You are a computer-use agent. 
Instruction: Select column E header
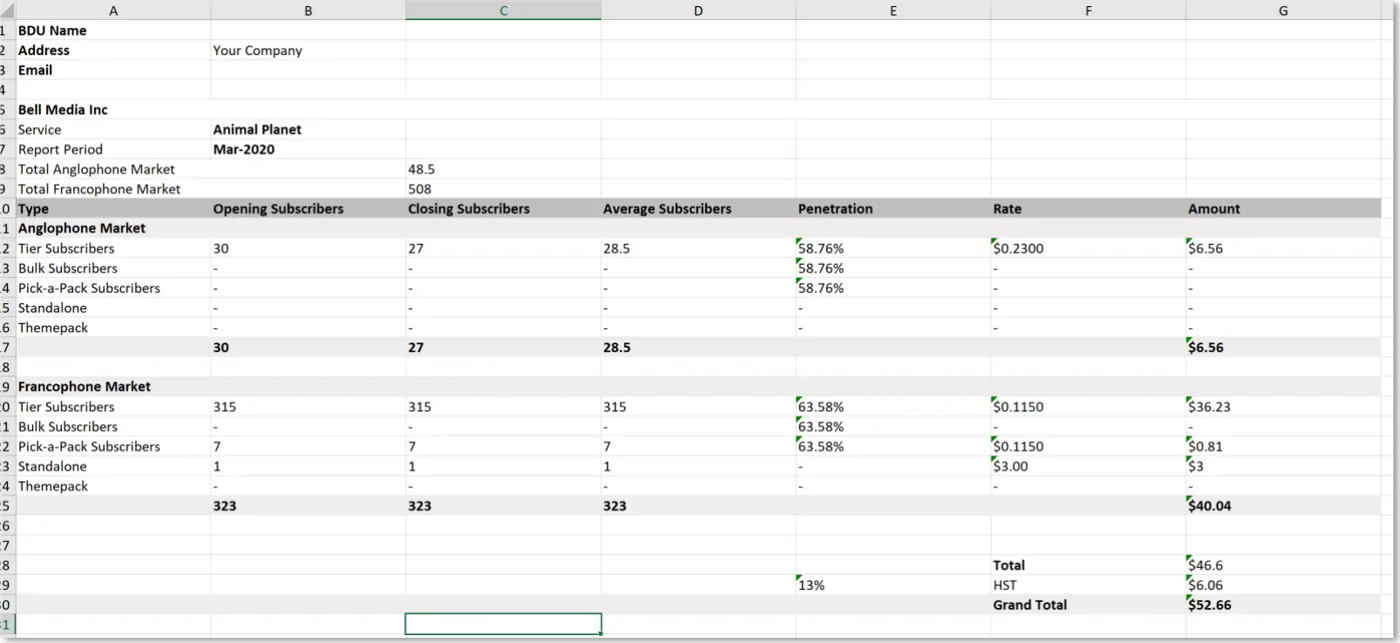coord(893,11)
